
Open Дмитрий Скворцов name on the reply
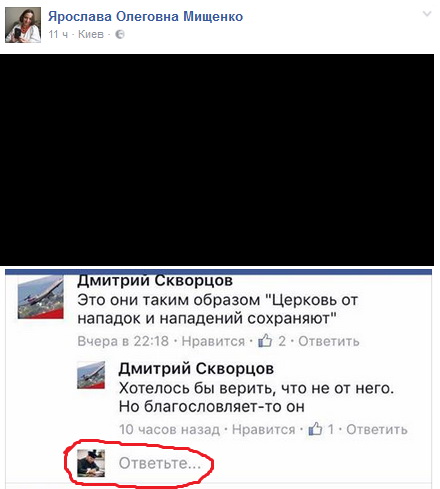click(196, 369)
